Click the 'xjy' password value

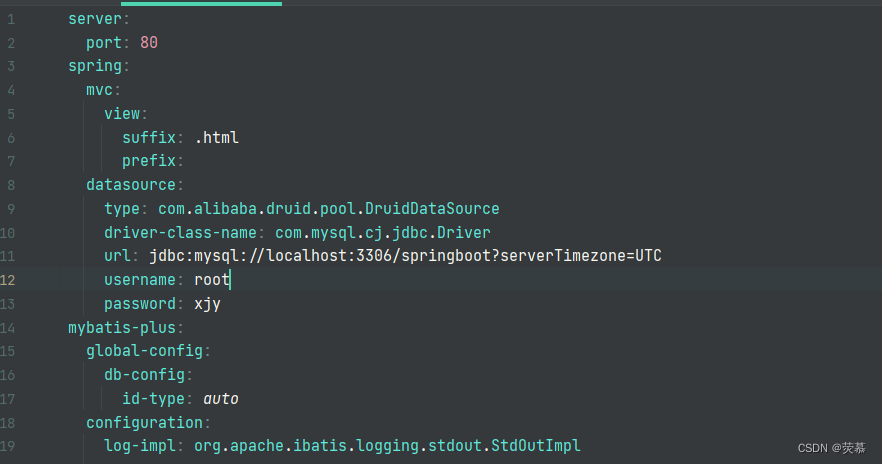pyautogui.click(x=207, y=304)
